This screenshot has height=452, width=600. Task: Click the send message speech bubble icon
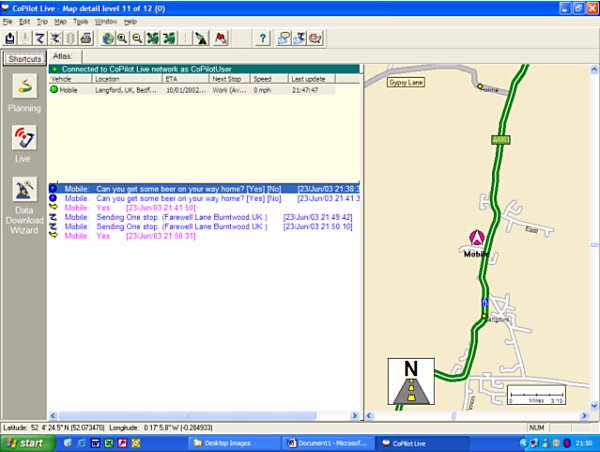[284, 38]
